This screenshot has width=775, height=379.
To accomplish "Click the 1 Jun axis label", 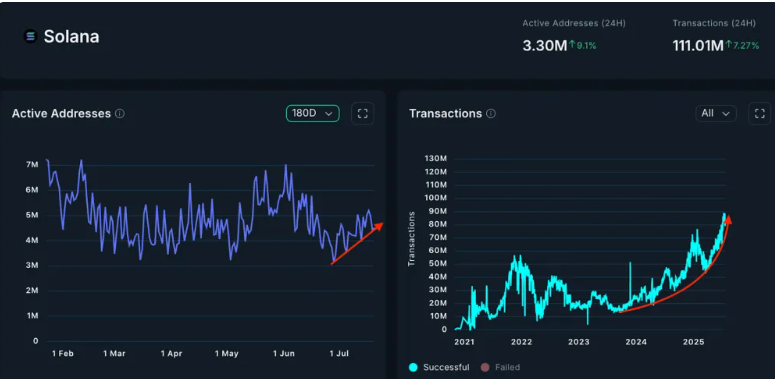I will (x=284, y=354).
